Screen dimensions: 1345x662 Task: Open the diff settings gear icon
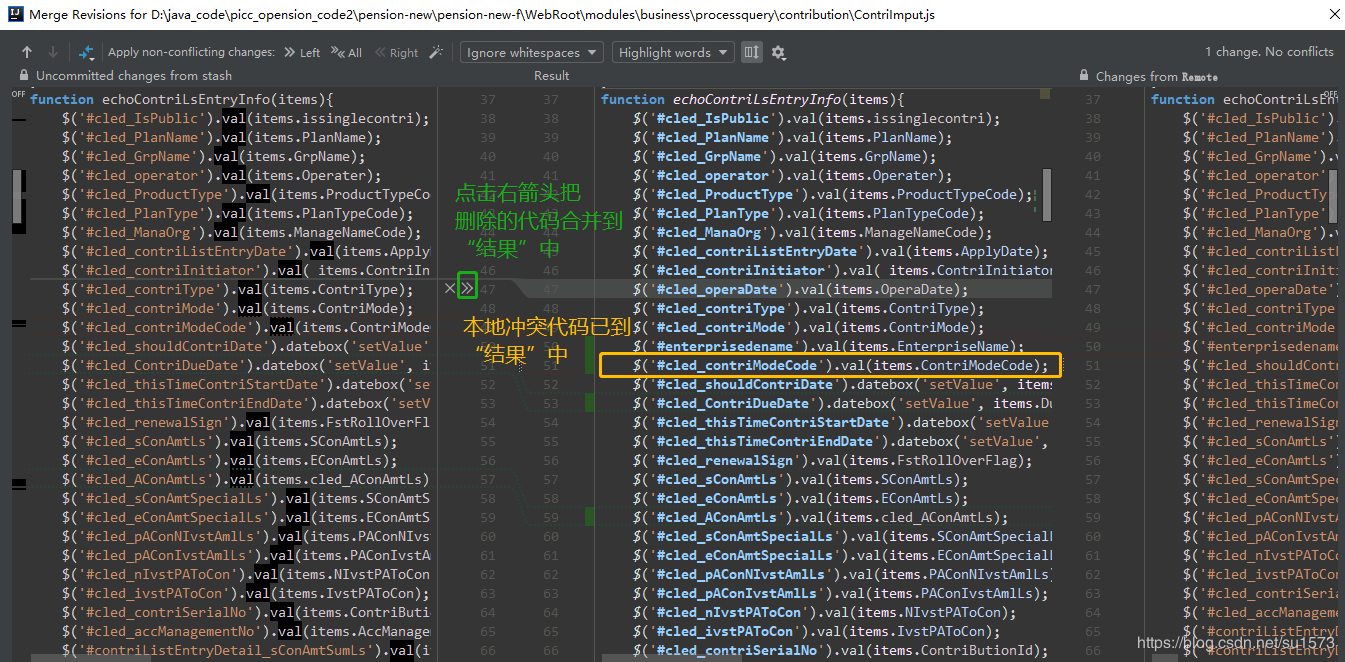point(779,53)
